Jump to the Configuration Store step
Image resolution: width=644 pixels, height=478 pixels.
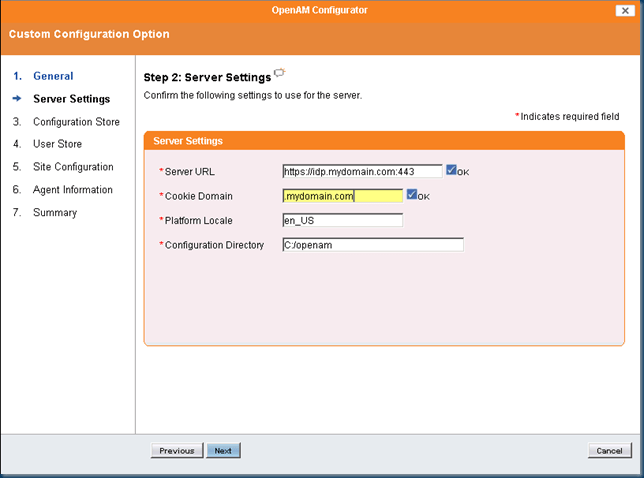point(76,122)
